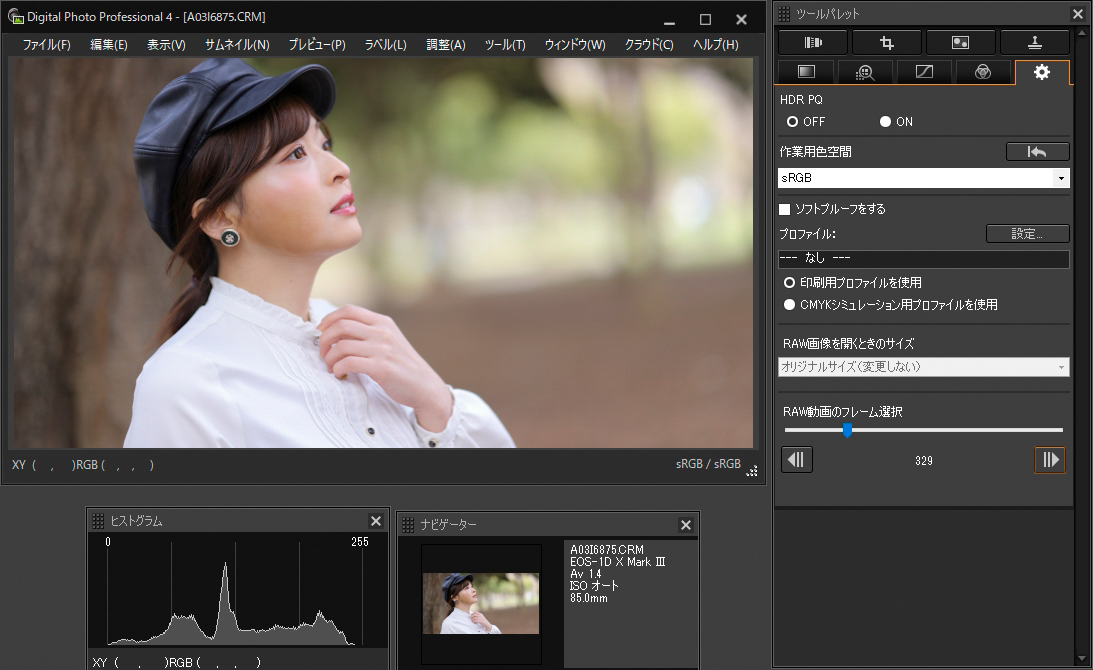Advance to next RAW movie frame
1093x670 pixels.
[1050, 460]
